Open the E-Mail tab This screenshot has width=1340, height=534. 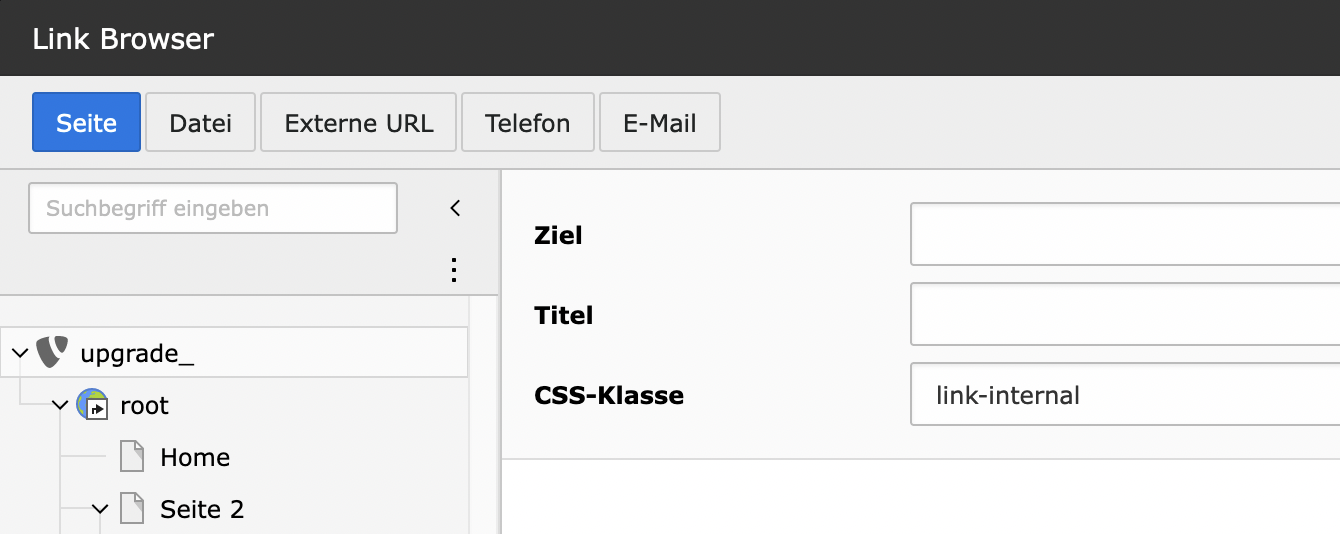[x=660, y=123]
